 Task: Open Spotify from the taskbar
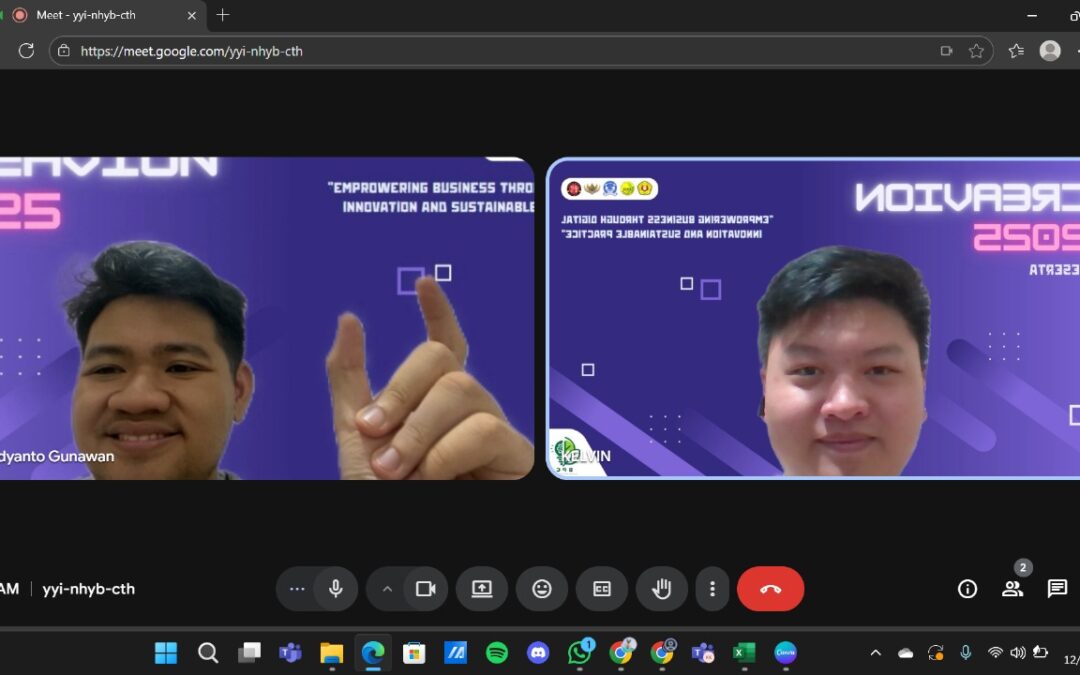[x=498, y=653]
